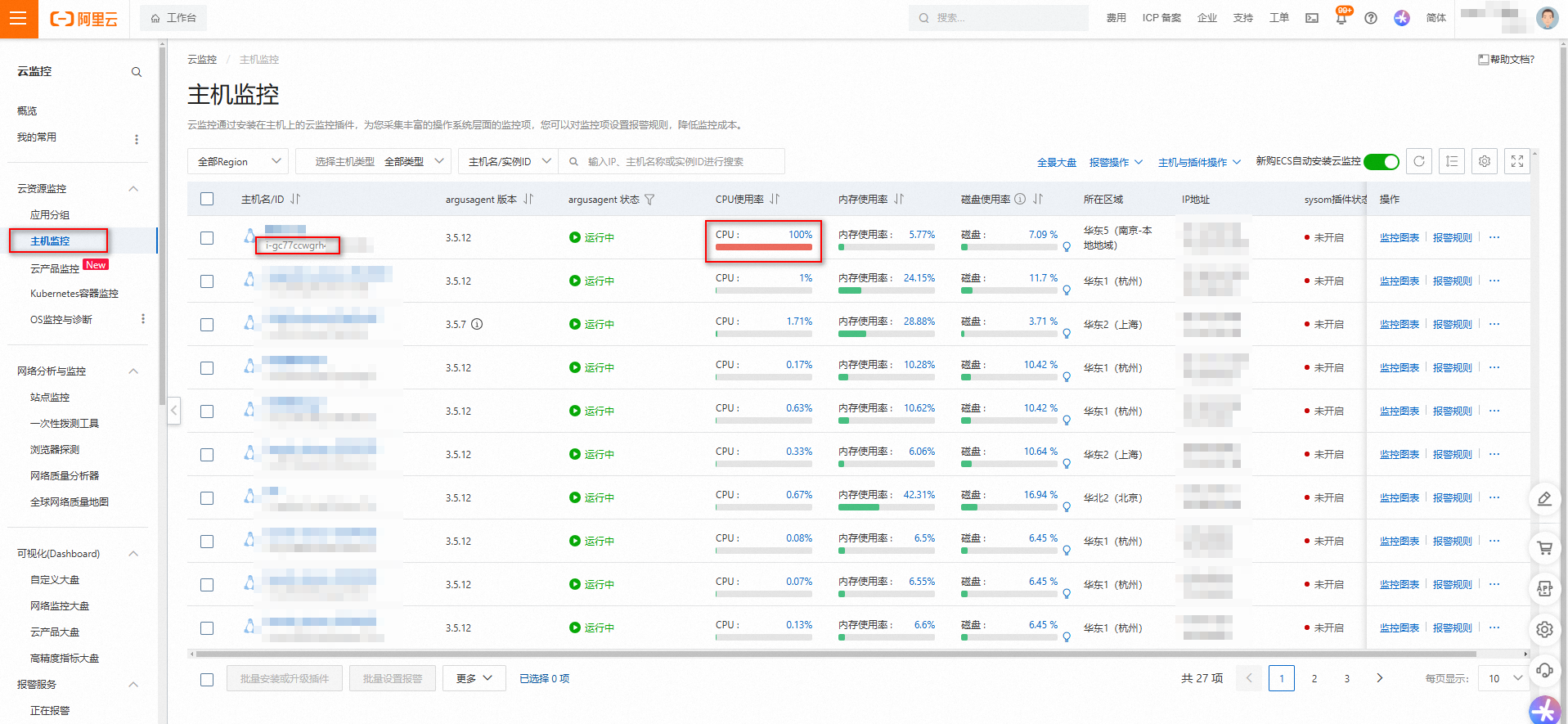Click the sidebar search icon
The image size is (1568, 724).
click(137, 72)
